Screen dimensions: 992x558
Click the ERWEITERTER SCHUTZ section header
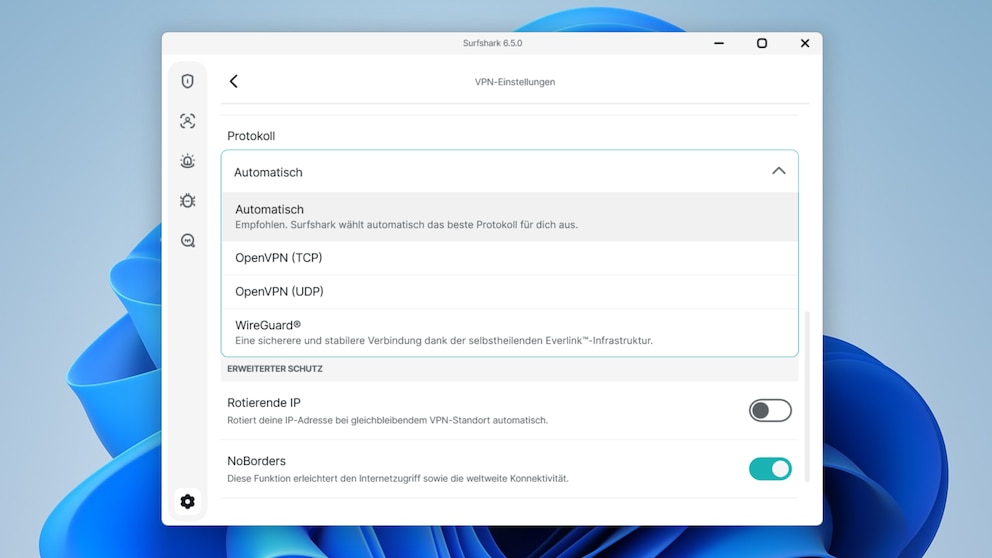pos(275,368)
